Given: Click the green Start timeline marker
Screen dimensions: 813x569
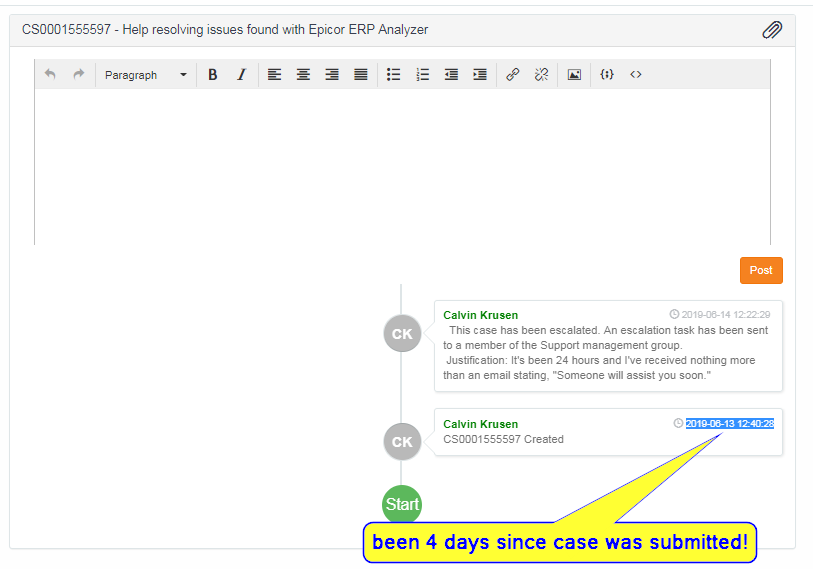Looking at the screenshot, I should (x=402, y=504).
